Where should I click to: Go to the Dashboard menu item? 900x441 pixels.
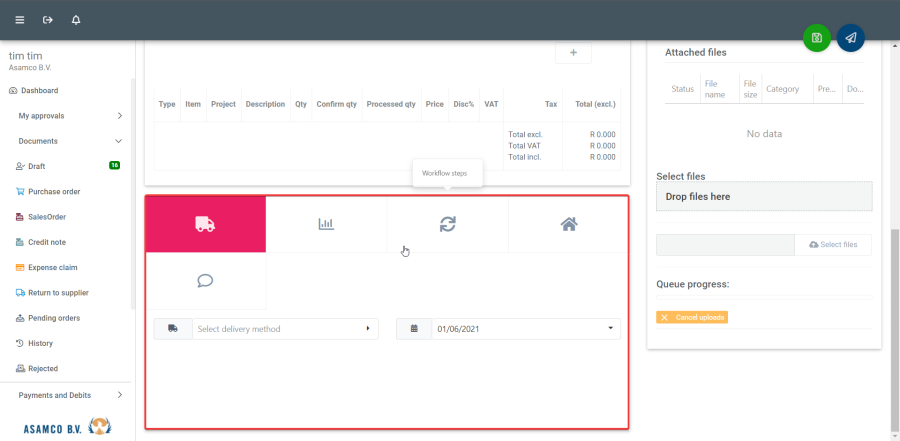tap(40, 91)
